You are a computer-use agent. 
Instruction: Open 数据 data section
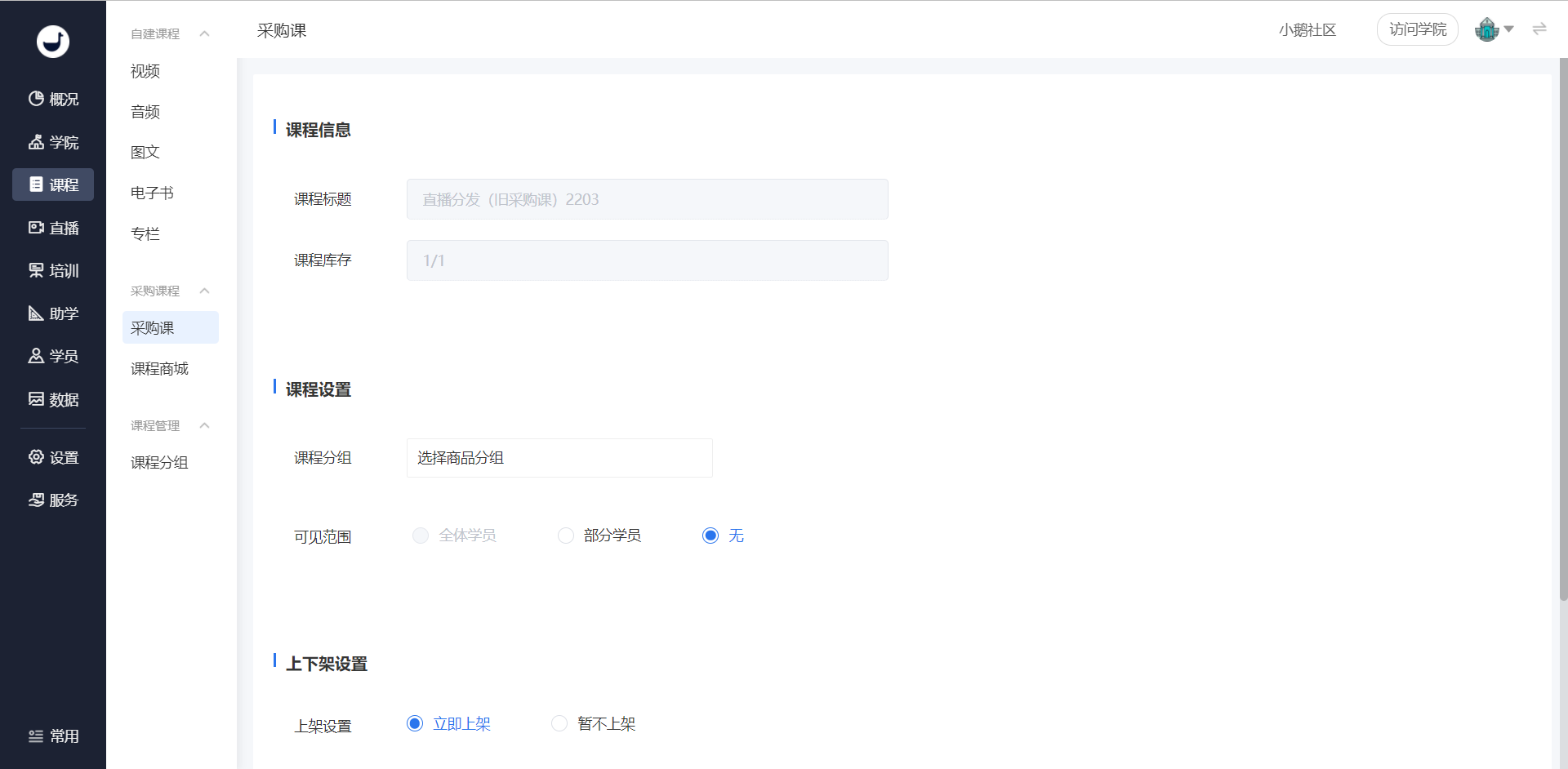(53, 399)
